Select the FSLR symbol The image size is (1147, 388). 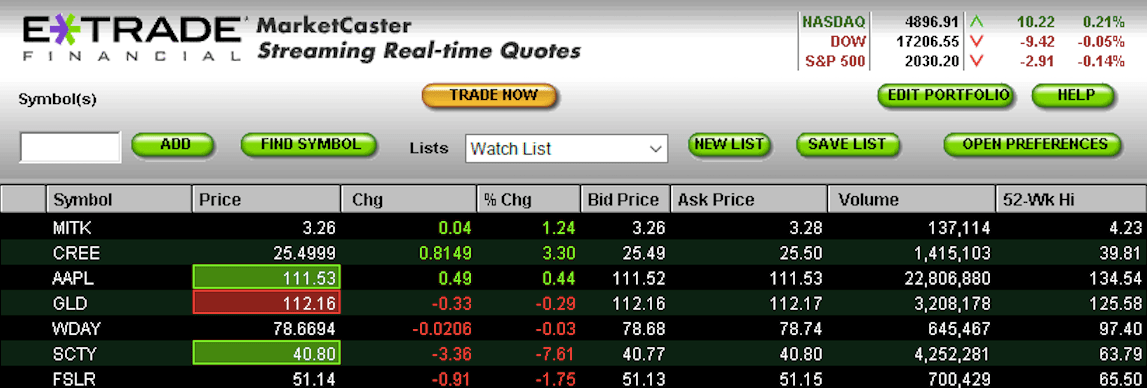tap(74, 379)
